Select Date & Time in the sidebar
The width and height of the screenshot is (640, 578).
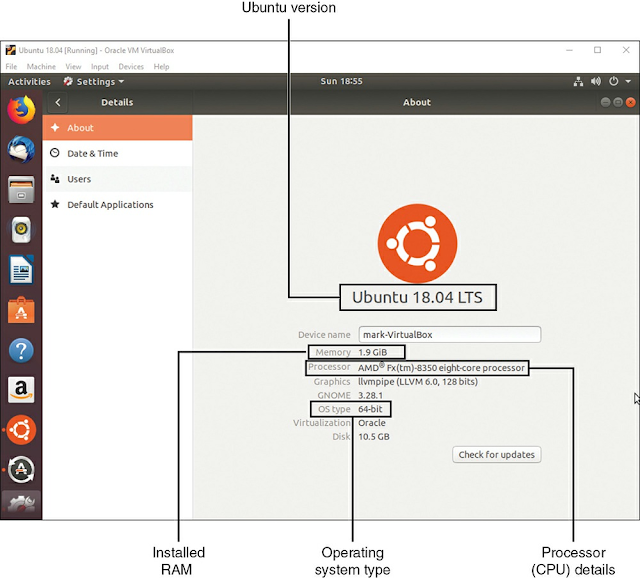tap(118, 153)
